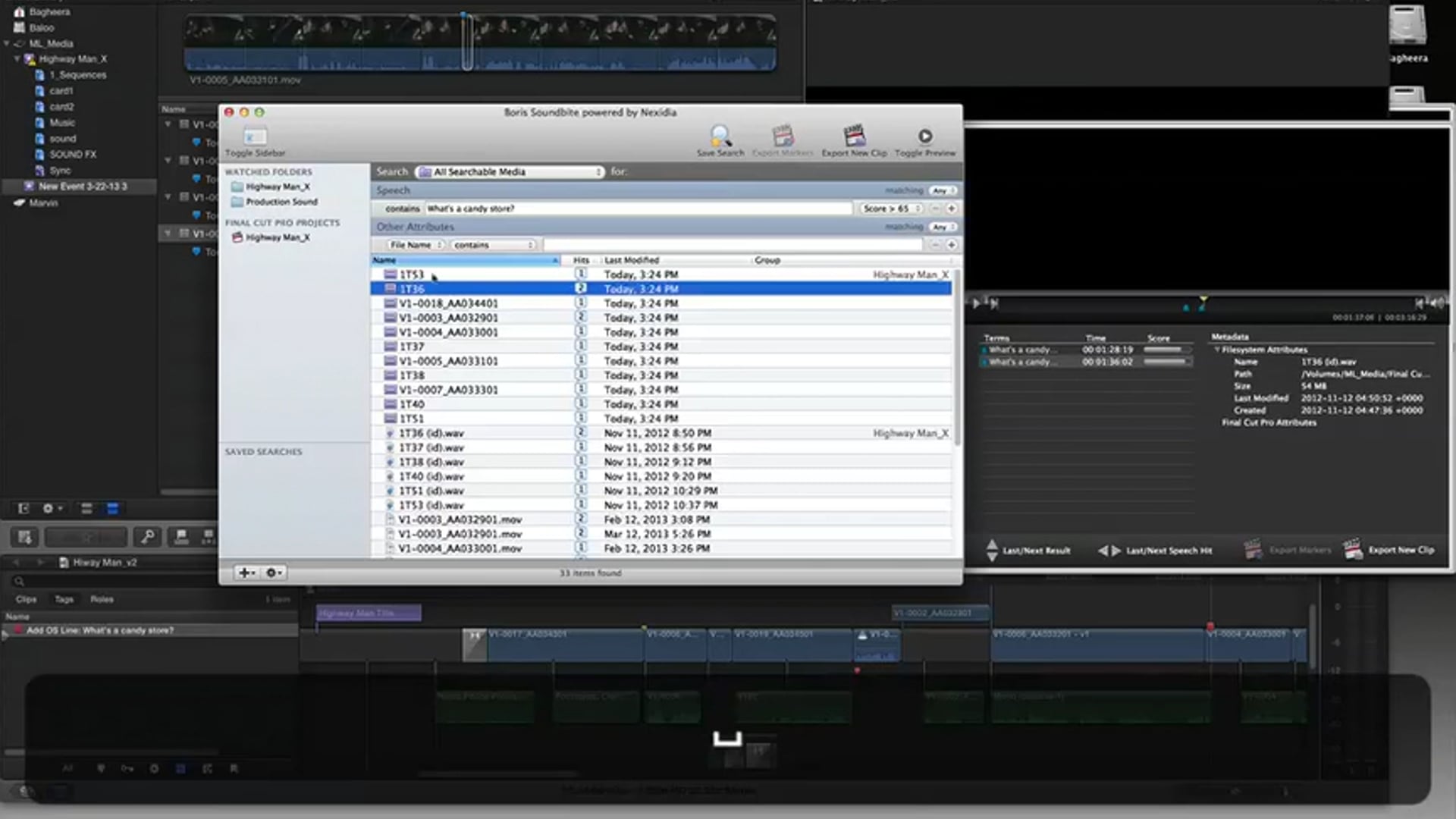
Task: Switch to the Tags tab in the Final Cut timeline index
Action: [64, 599]
